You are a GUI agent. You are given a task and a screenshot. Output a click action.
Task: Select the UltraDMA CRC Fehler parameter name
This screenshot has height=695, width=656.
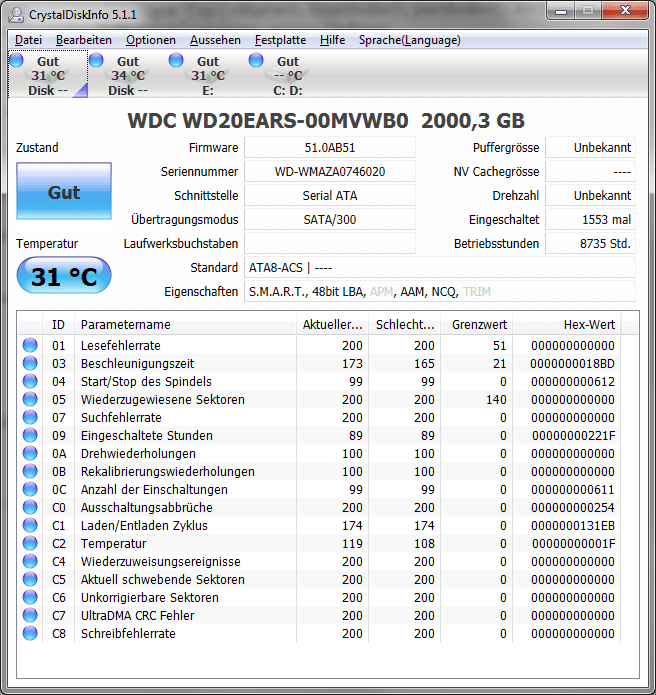[x=137, y=615]
